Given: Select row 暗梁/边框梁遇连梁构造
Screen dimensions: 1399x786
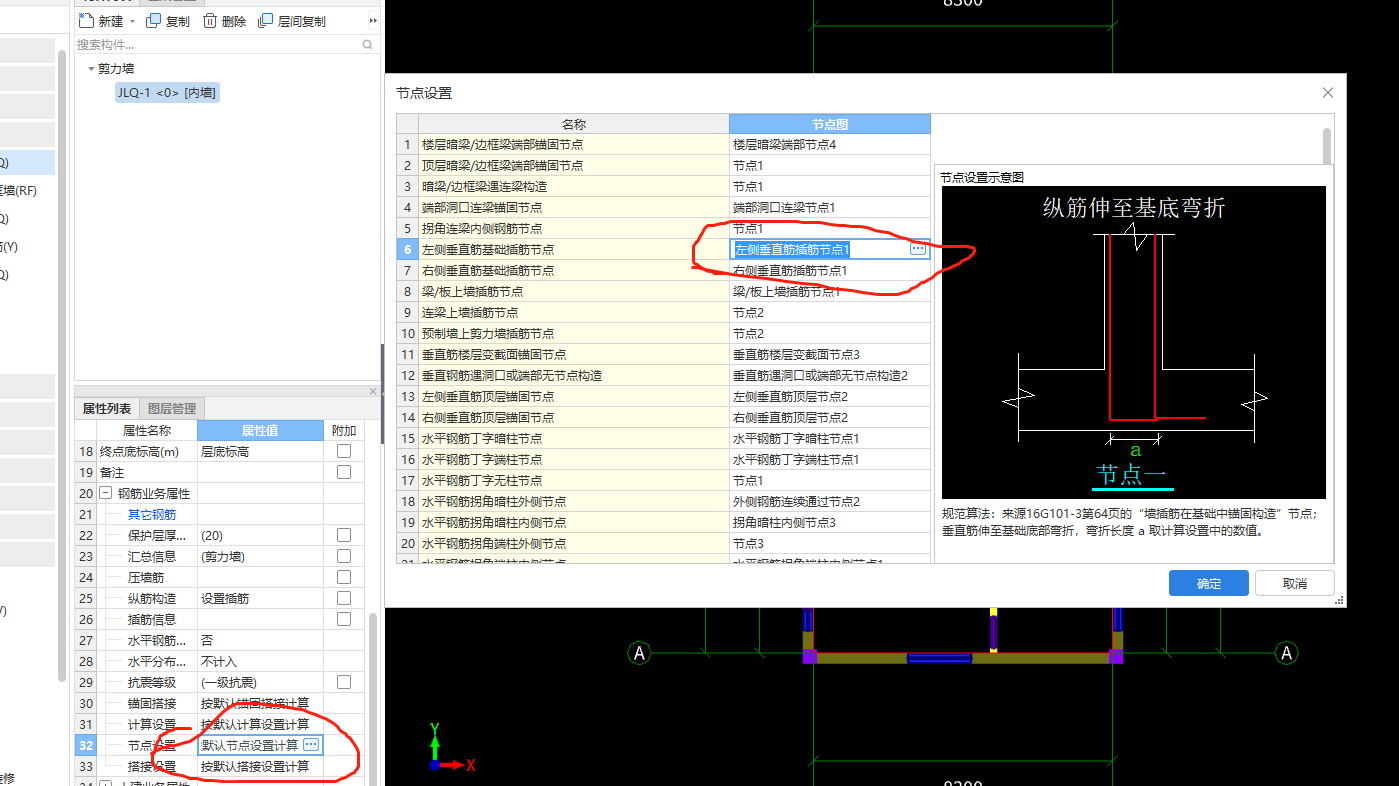Looking at the screenshot, I should [x=574, y=187].
